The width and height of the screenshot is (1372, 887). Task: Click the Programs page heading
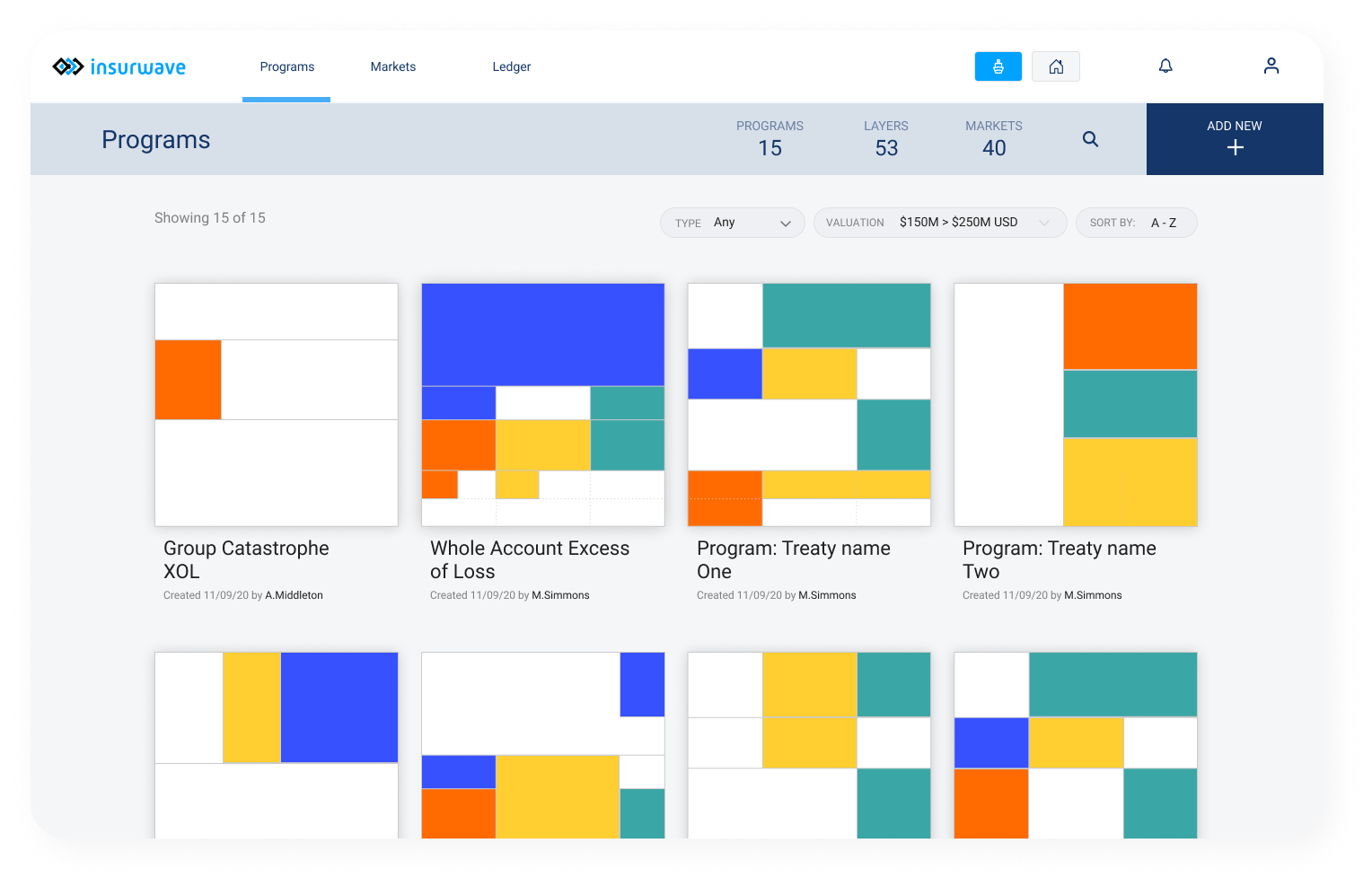156,140
